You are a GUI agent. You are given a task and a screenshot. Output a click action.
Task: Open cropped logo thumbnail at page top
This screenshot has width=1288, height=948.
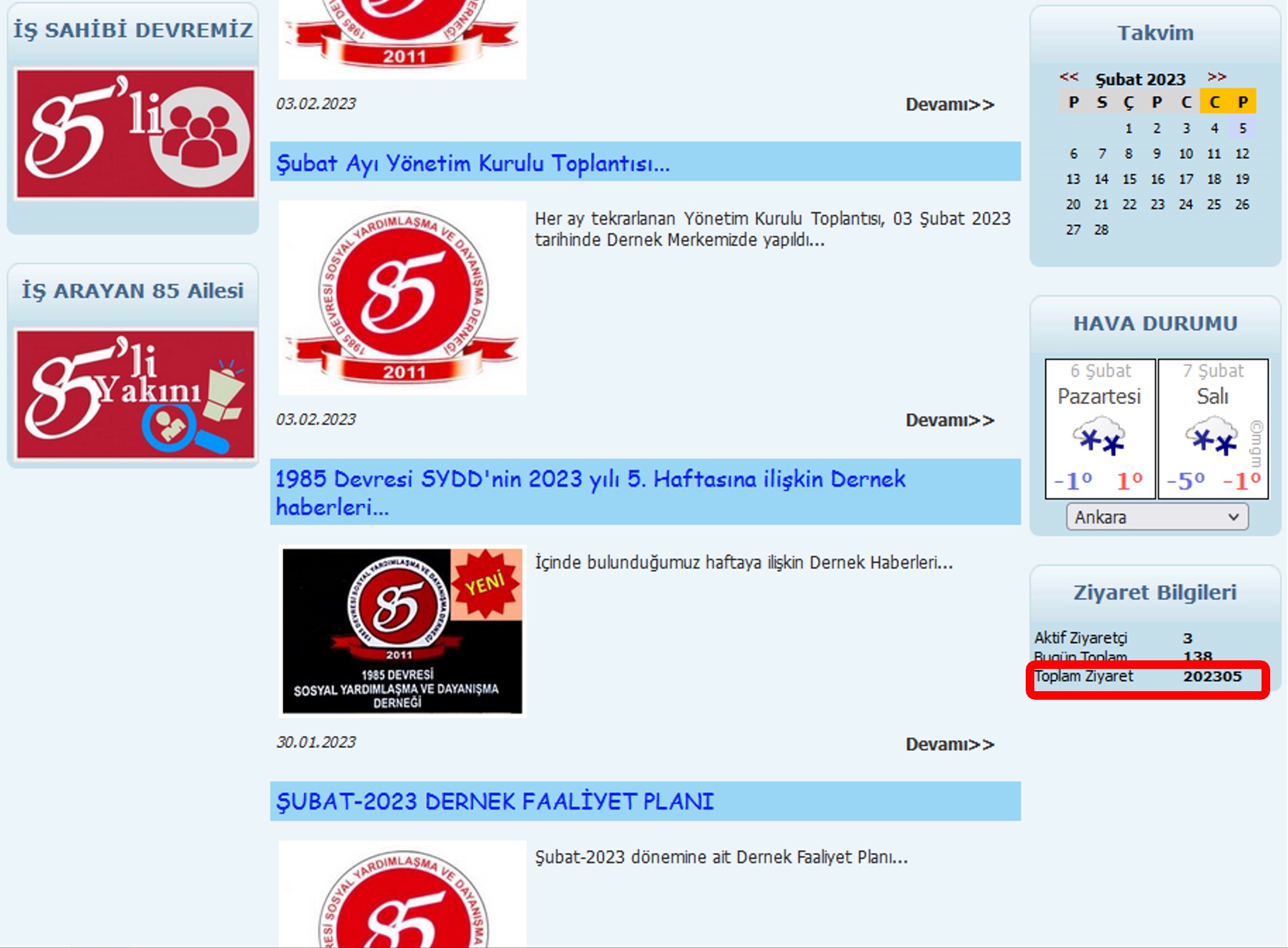coord(402,39)
